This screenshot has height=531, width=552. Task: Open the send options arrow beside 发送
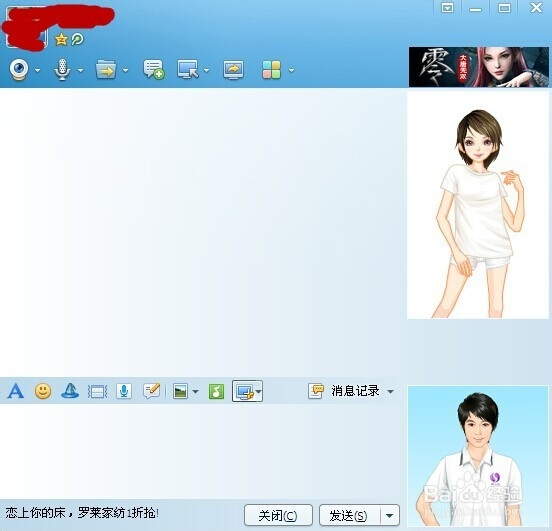click(x=390, y=516)
